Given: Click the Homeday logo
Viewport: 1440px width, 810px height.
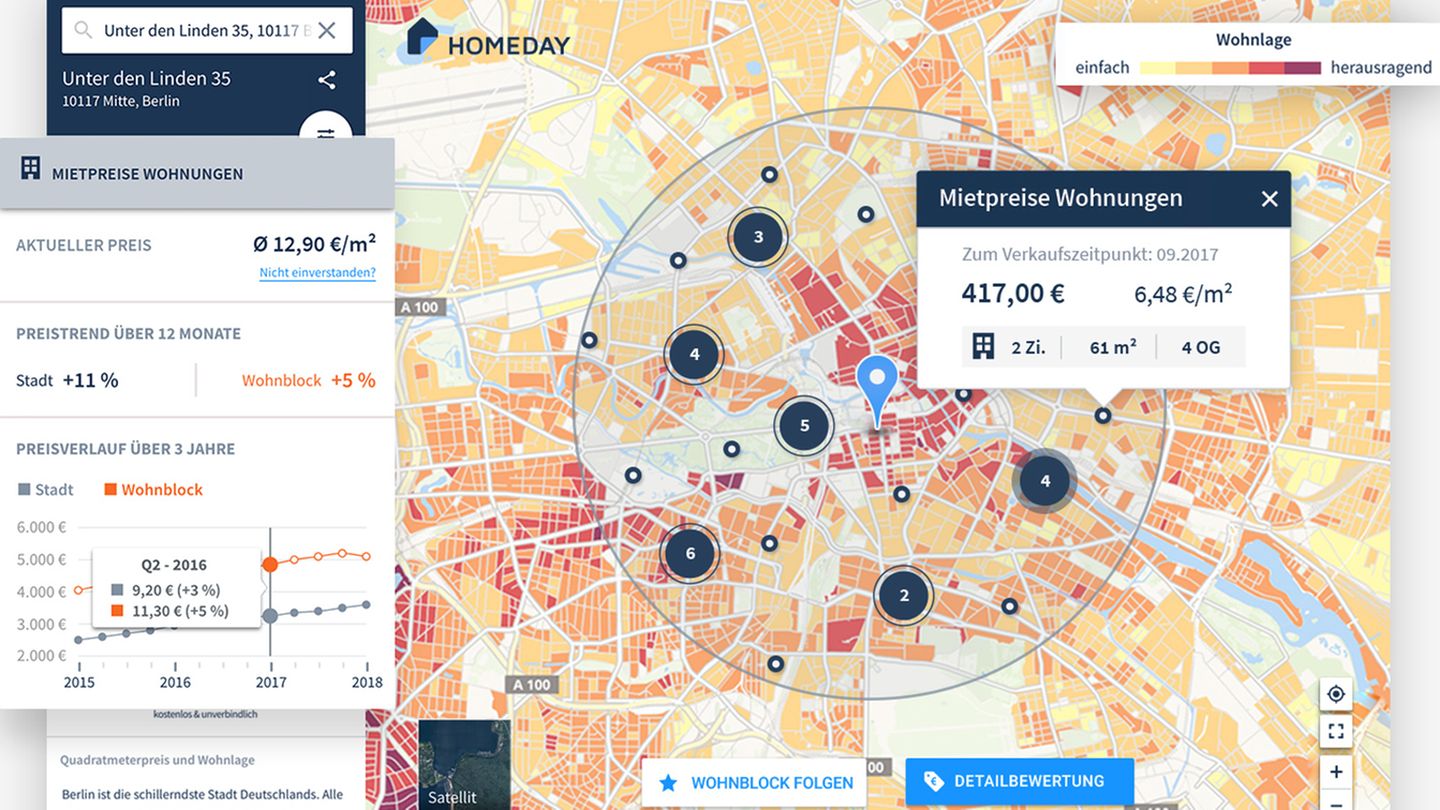Looking at the screenshot, I should (x=488, y=40).
